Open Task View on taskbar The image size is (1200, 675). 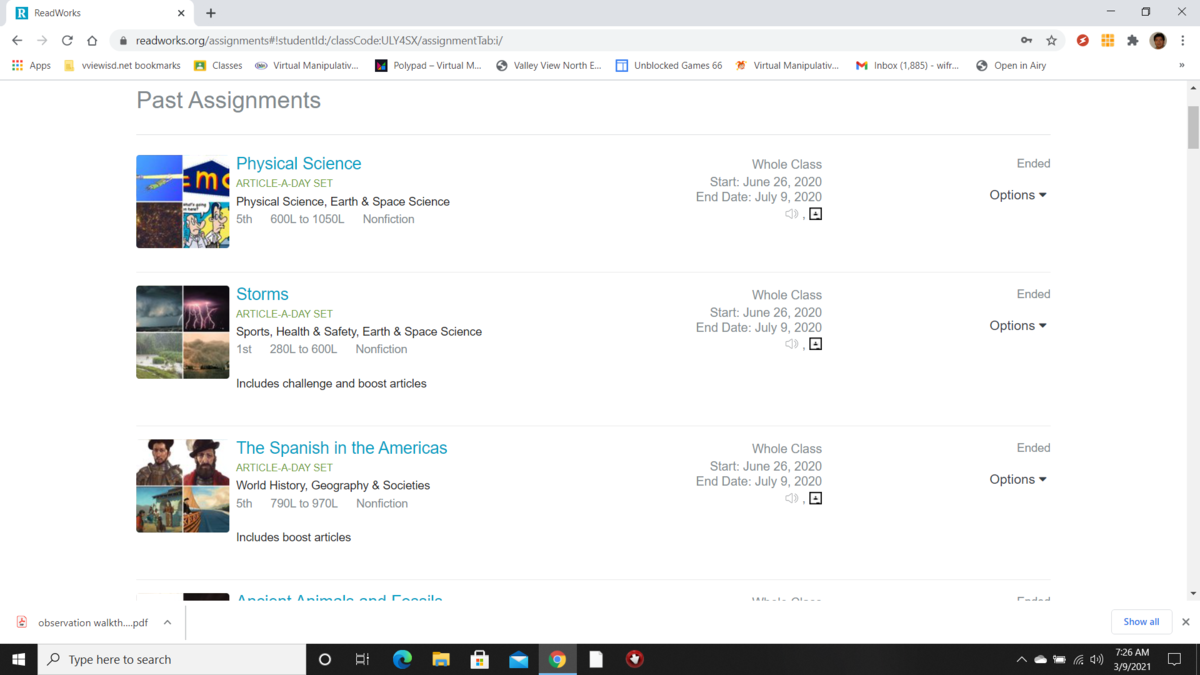[x=362, y=659]
